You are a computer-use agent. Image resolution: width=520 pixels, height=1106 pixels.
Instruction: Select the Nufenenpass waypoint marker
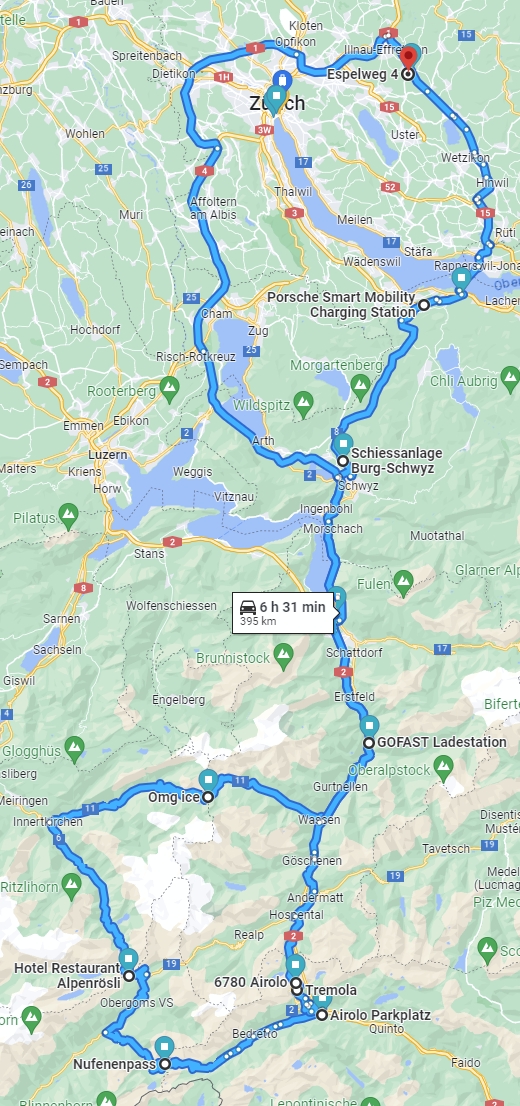[164, 1064]
